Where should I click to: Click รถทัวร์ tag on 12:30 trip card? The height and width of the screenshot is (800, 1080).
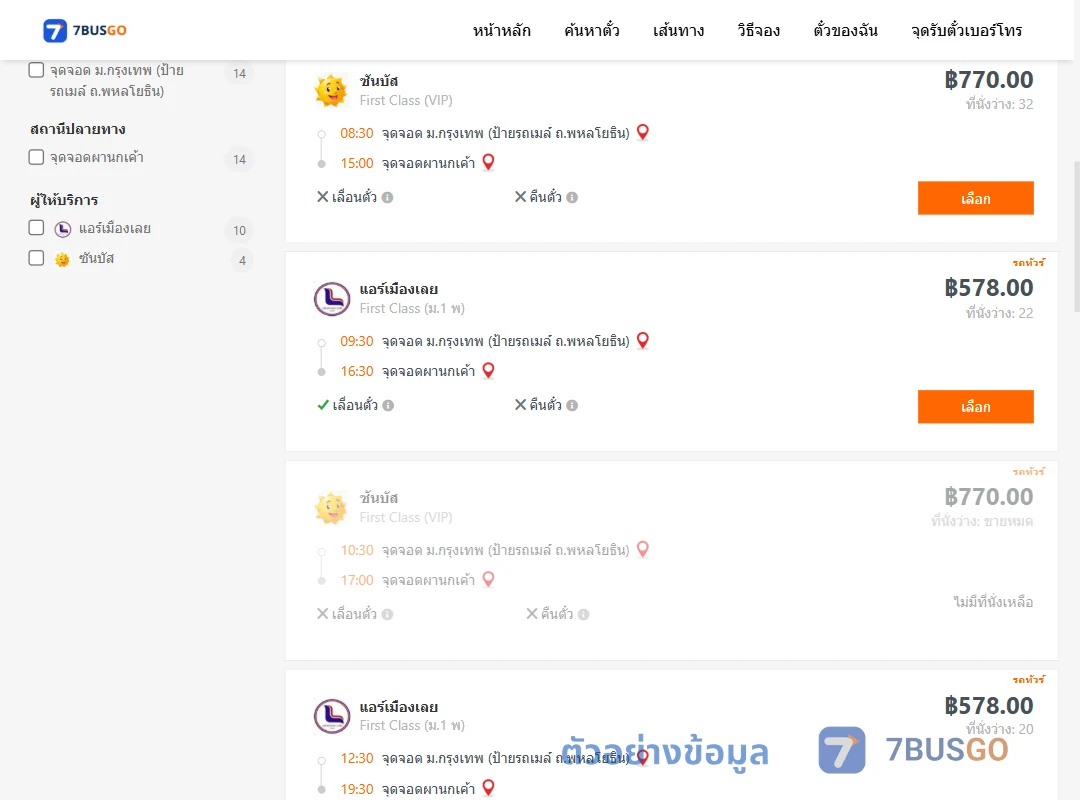(1028, 679)
